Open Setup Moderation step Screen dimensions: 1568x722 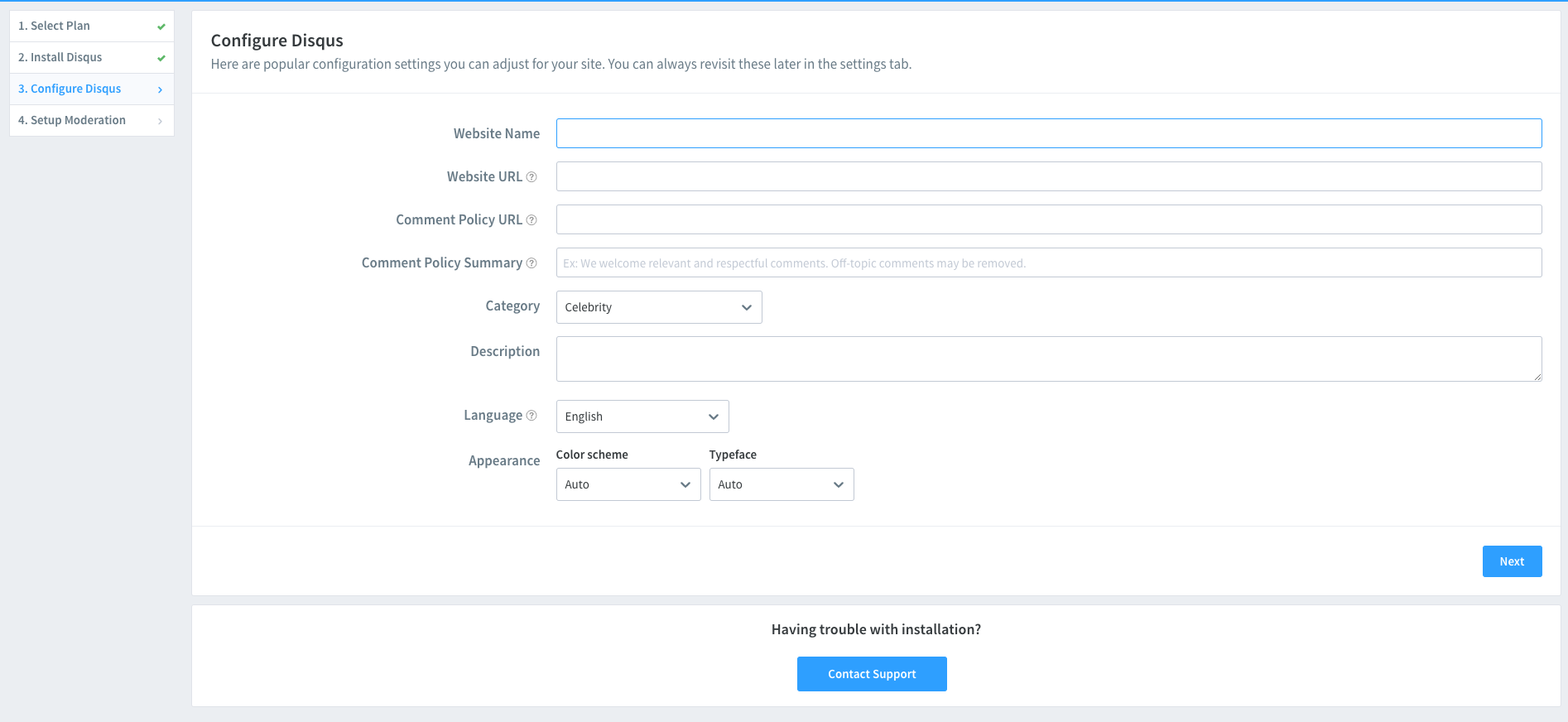(x=92, y=120)
